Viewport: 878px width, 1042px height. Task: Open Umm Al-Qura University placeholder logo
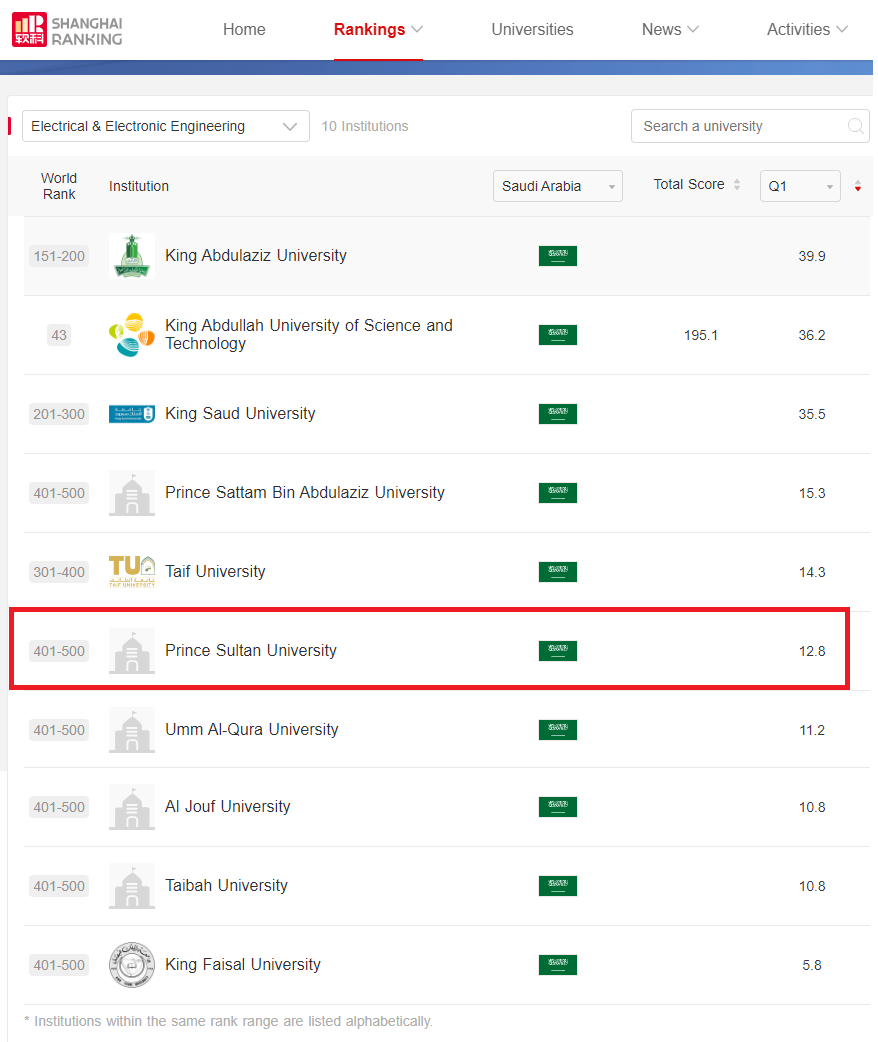click(132, 730)
